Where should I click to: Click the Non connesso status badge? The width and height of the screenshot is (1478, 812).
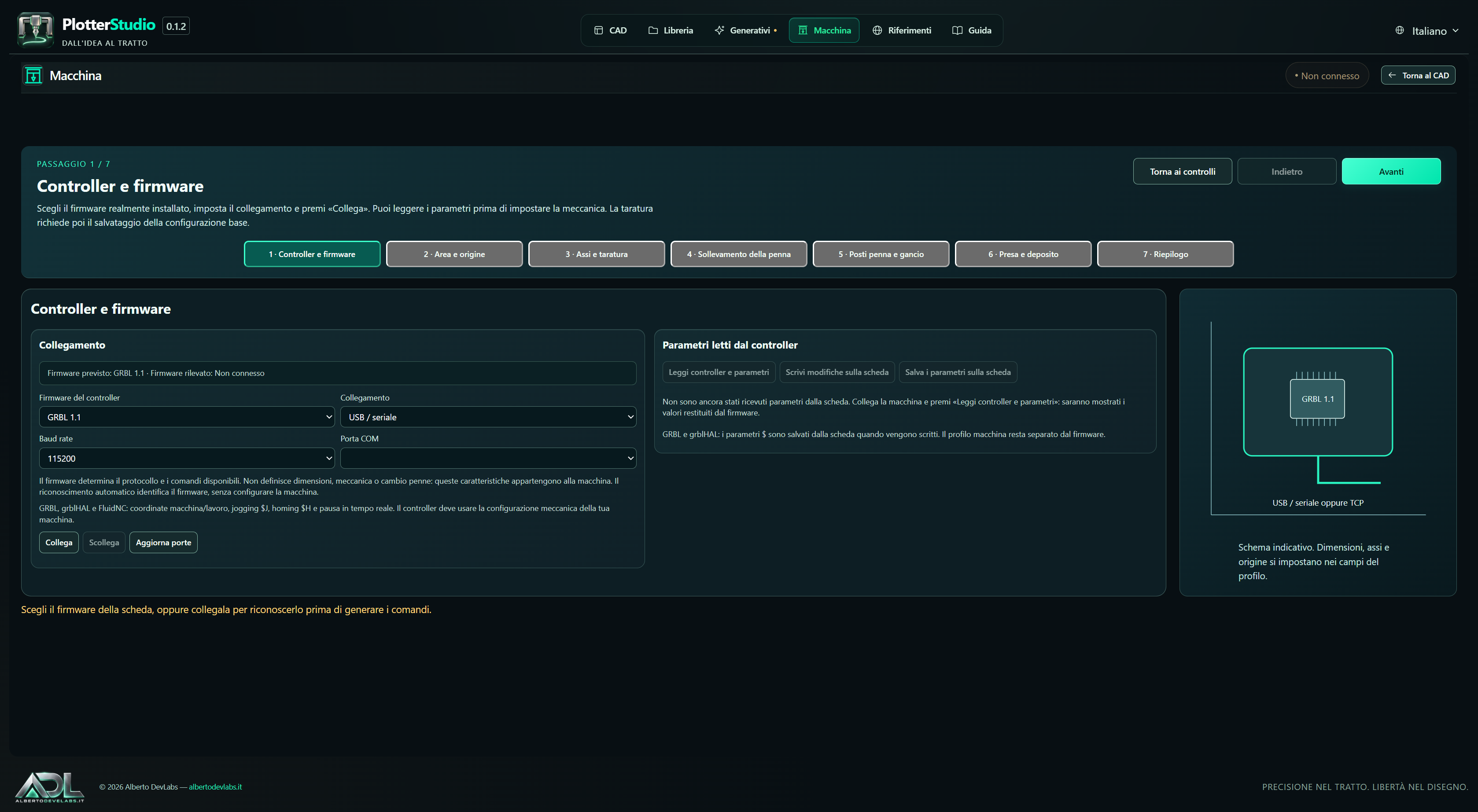pyautogui.click(x=1327, y=76)
